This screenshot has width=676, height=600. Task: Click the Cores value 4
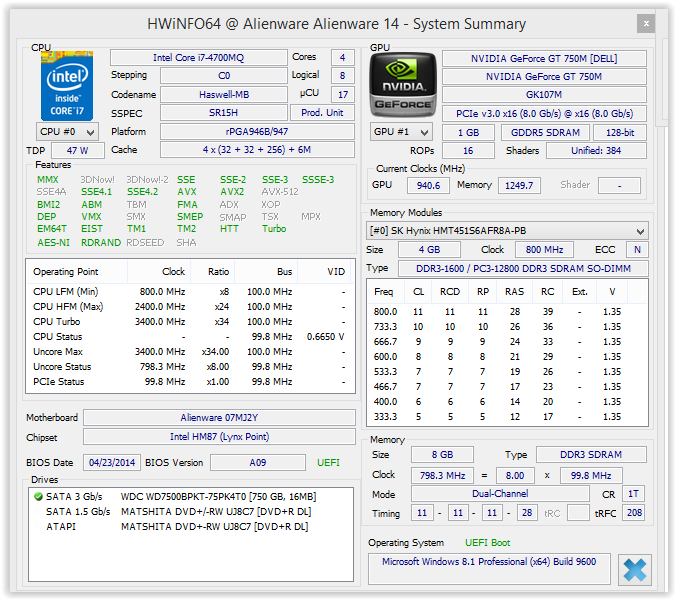point(343,57)
